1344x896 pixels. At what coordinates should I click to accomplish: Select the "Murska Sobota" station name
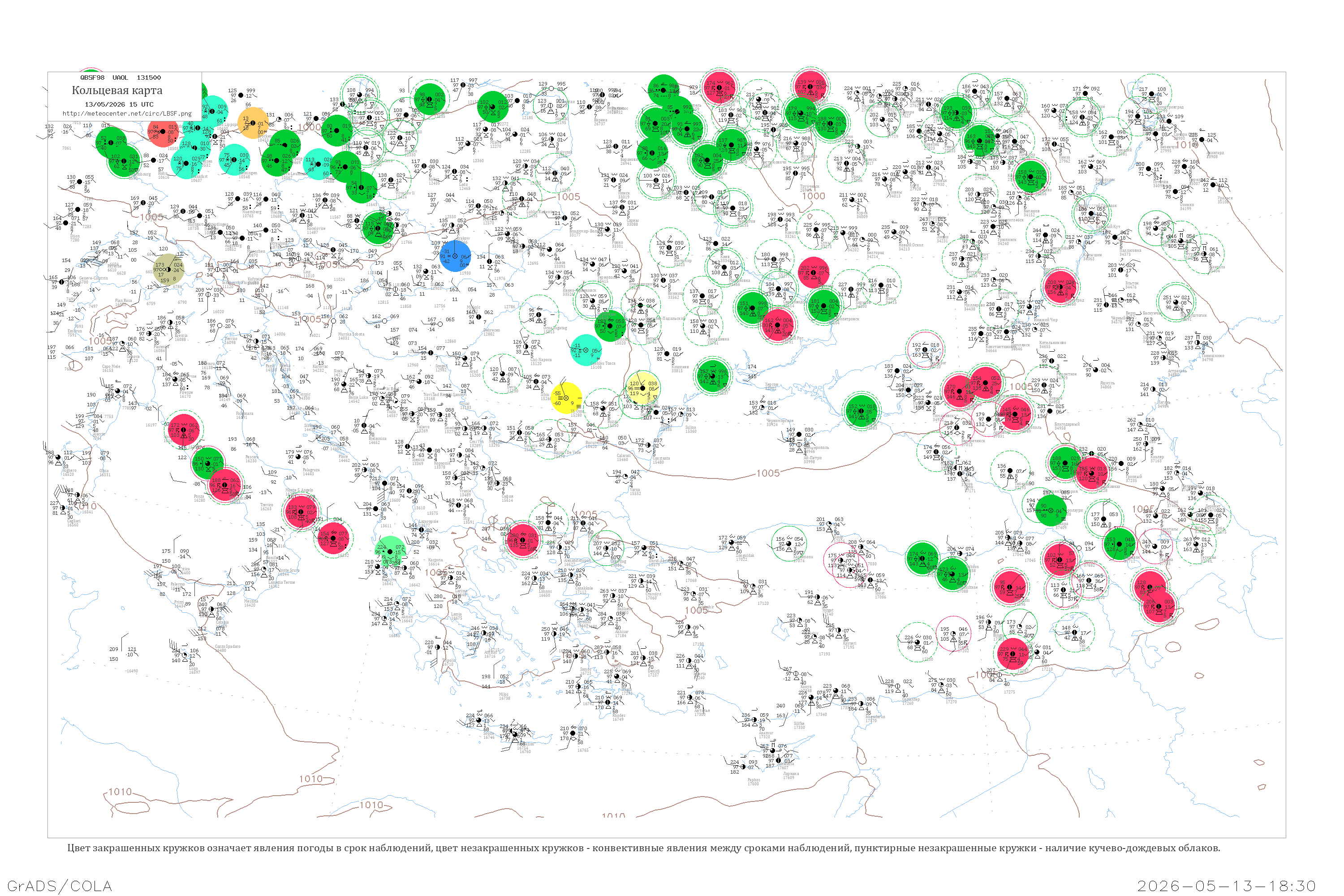pos(351,334)
